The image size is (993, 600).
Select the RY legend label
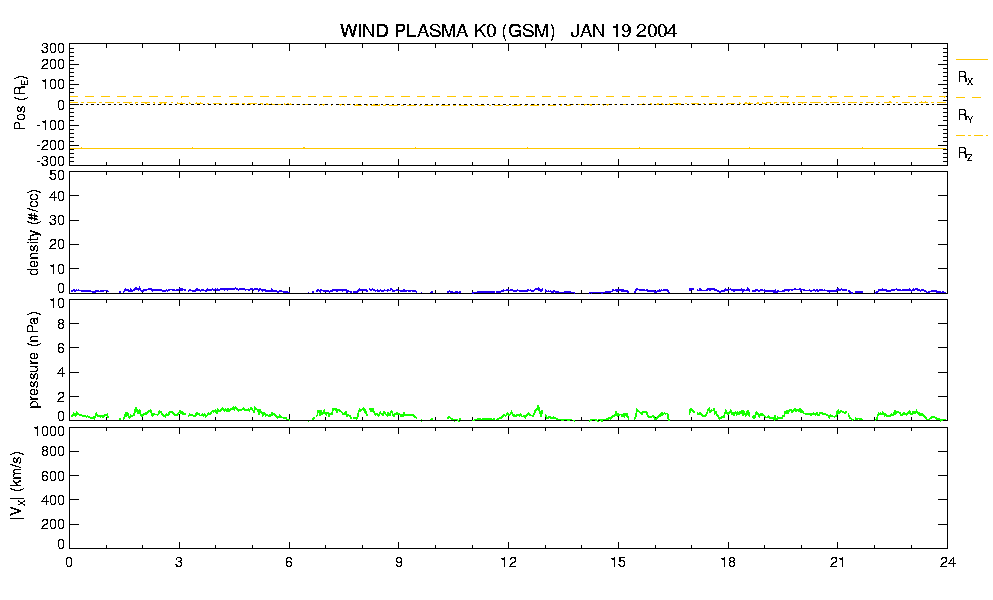[x=965, y=115]
